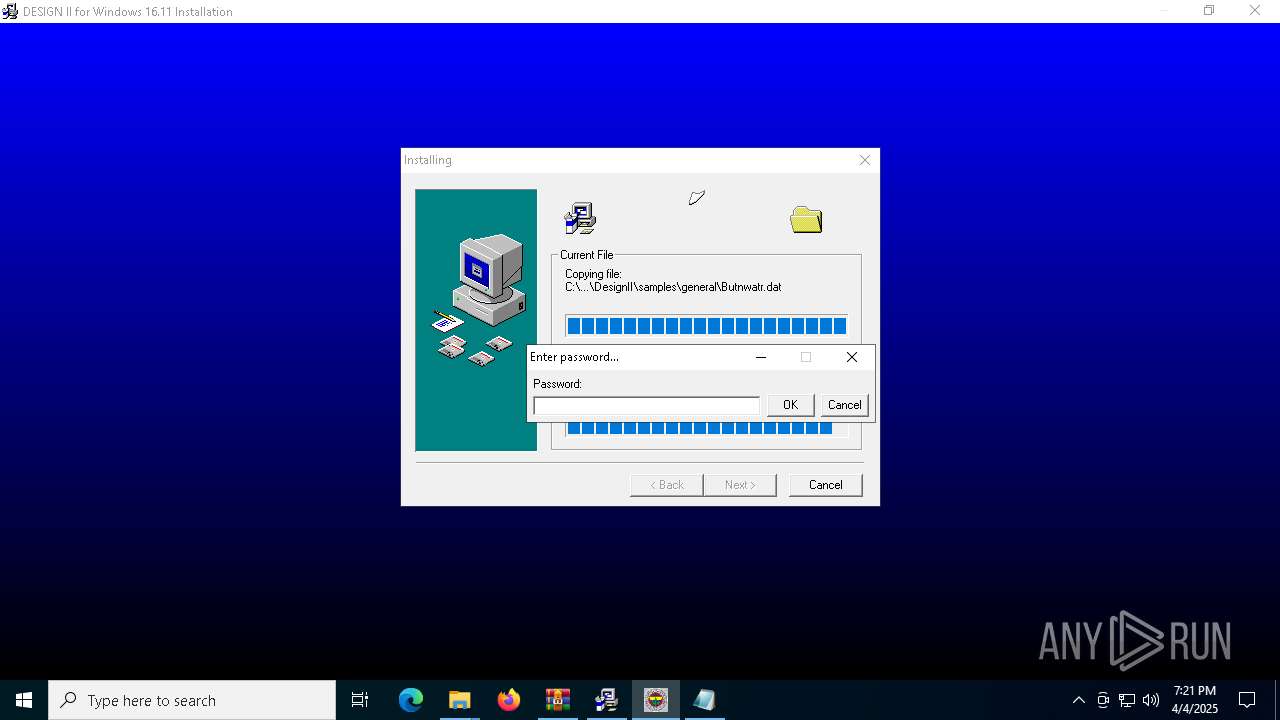The width and height of the screenshot is (1280, 720).
Task: Minimize the Enter password dialog
Action: click(761, 357)
